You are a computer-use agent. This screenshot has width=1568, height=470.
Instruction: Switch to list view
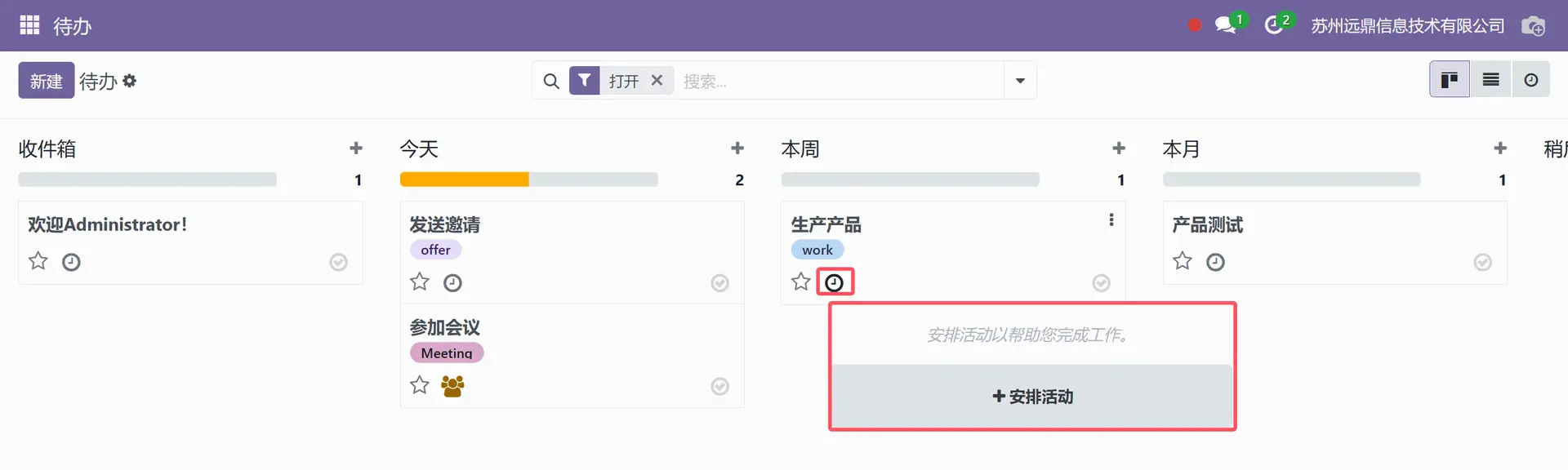pyautogui.click(x=1490, y=80)
